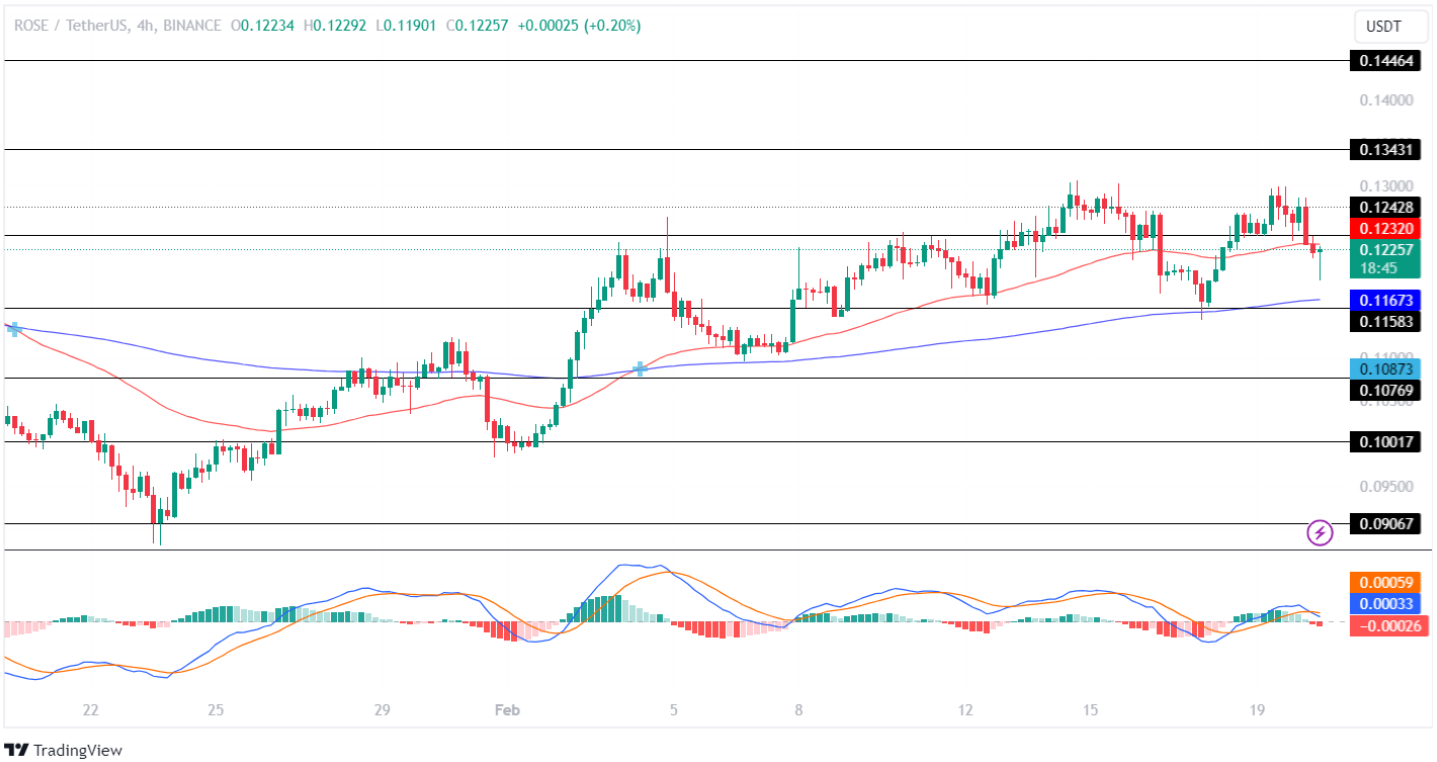
Task: Click the blue 0.11673 moving average label
Action: pos(1384,300)
